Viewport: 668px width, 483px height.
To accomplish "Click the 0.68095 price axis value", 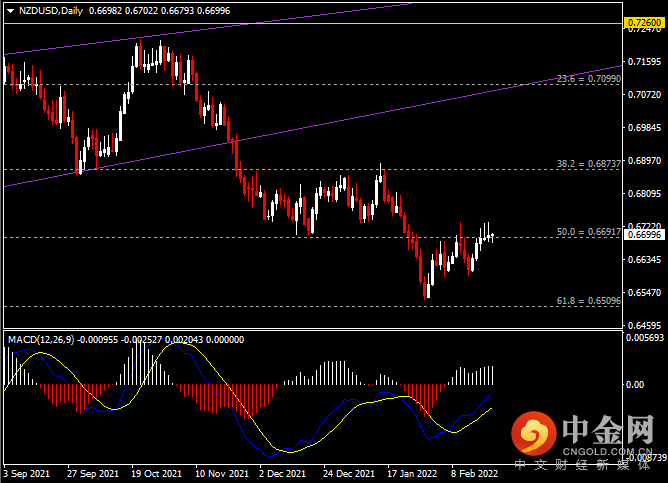I will (645, 194).
